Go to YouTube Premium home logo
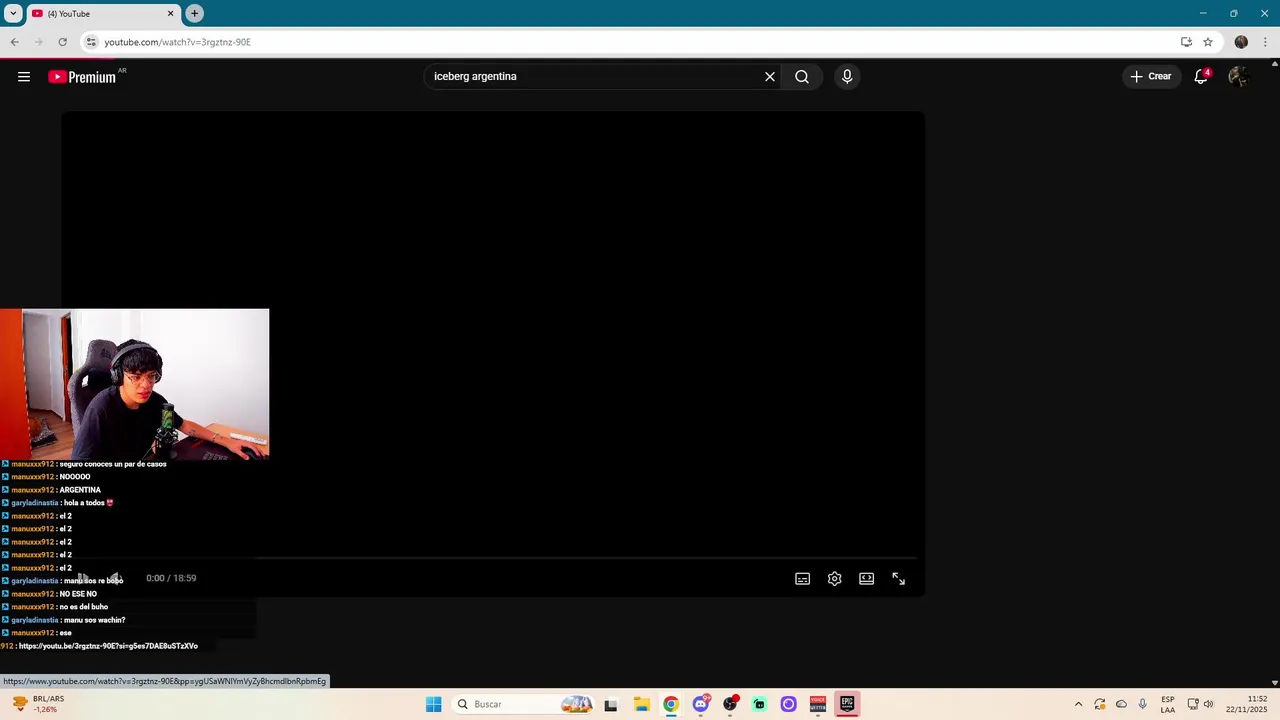The image size is (1280, 720). (x=82, y=77)
